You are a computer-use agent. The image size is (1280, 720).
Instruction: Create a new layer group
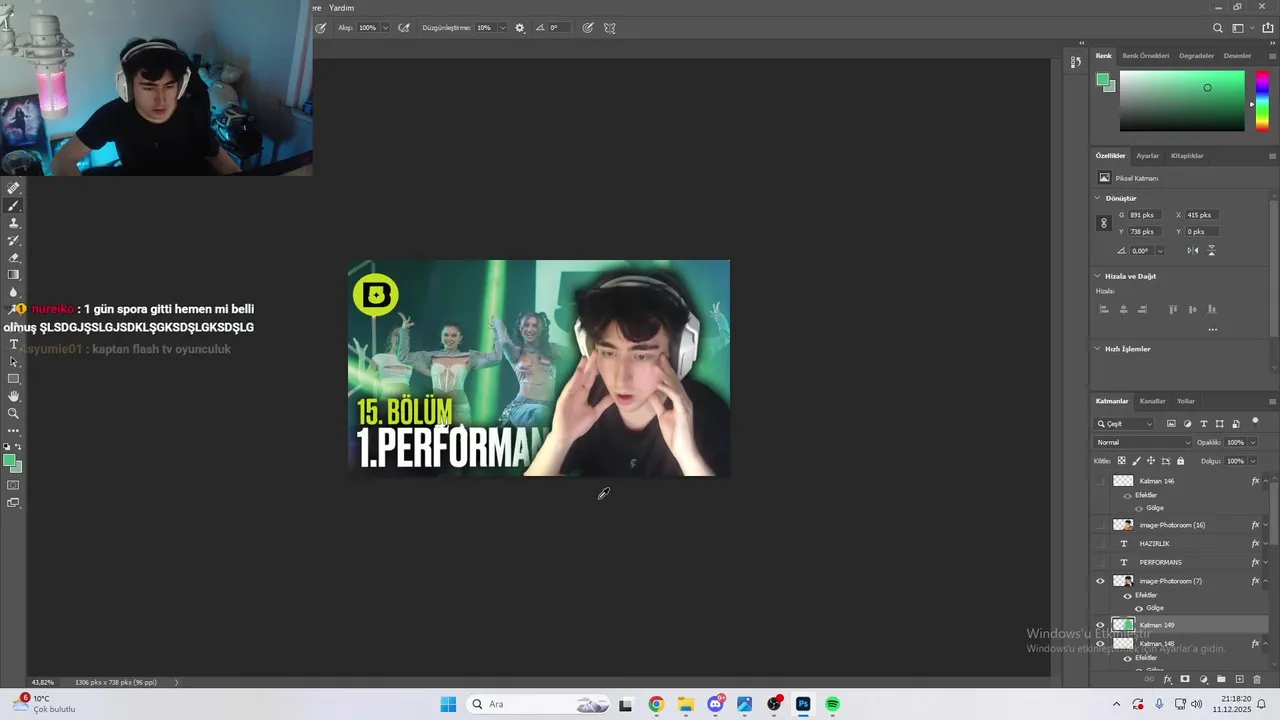(x=1221, y=680)
